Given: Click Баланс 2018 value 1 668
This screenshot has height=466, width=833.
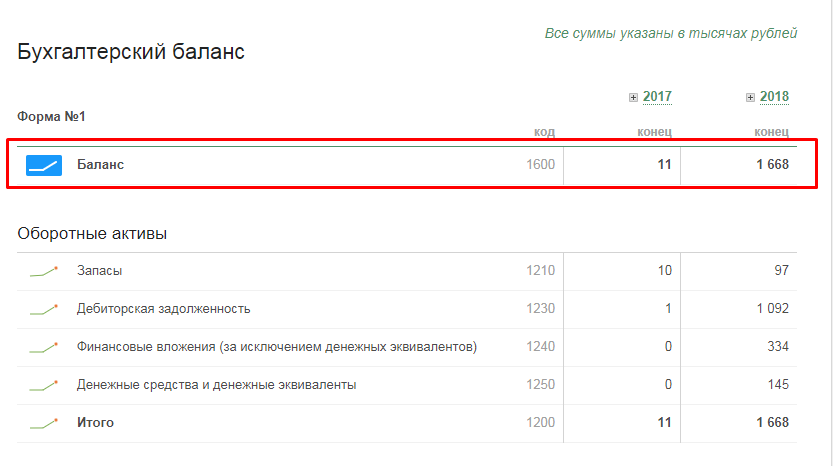Looking at the screenshot, I should (x=772, y=165).
